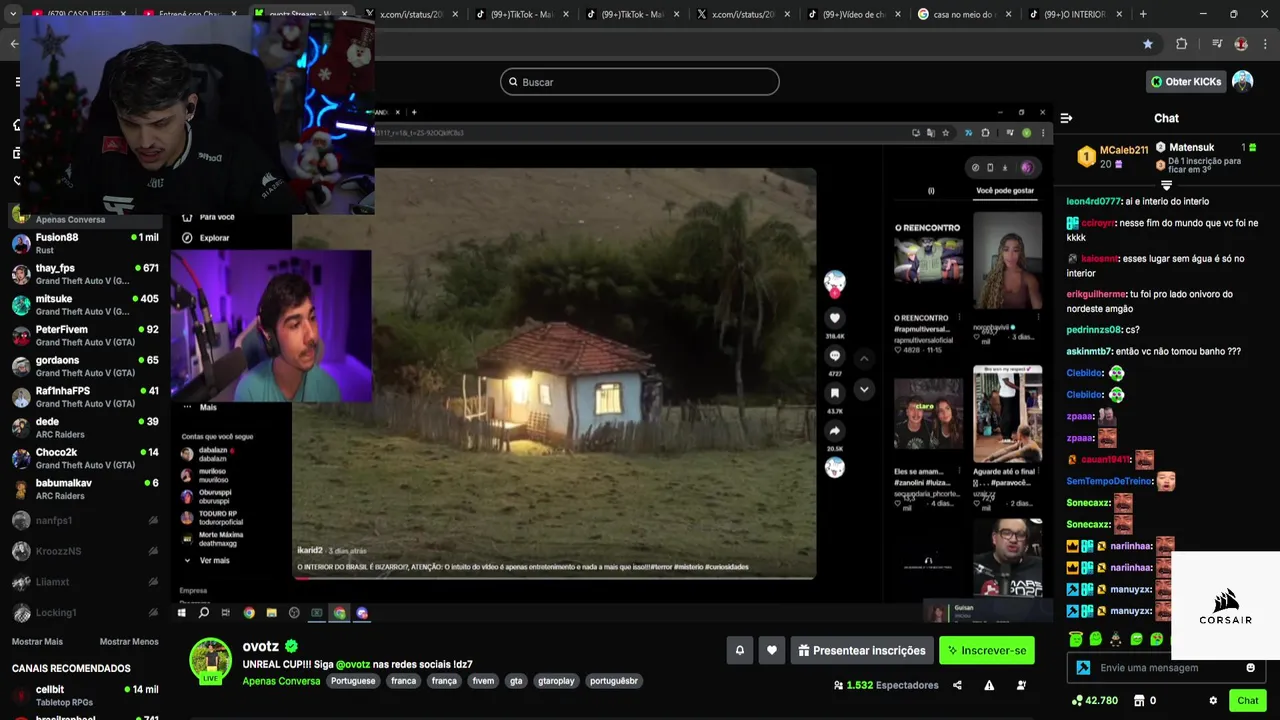The width and height of the screenshot is (1280, 720).
Task: Check channel points balance 42.780
Action: 1094,701
